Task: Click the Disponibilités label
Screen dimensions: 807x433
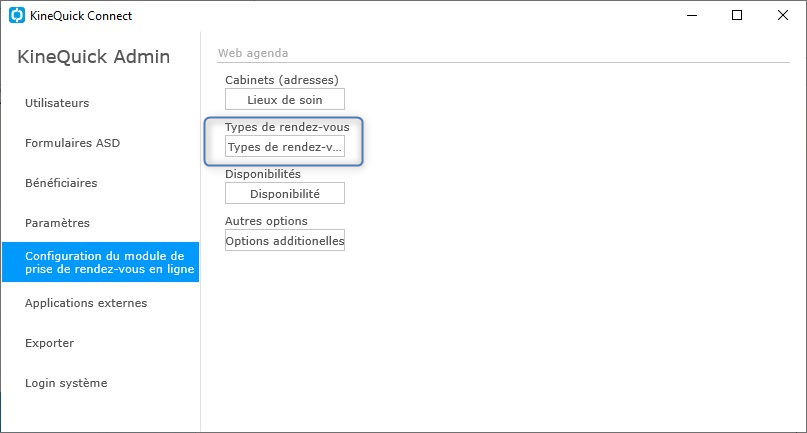Action: (x=263, y=174)
